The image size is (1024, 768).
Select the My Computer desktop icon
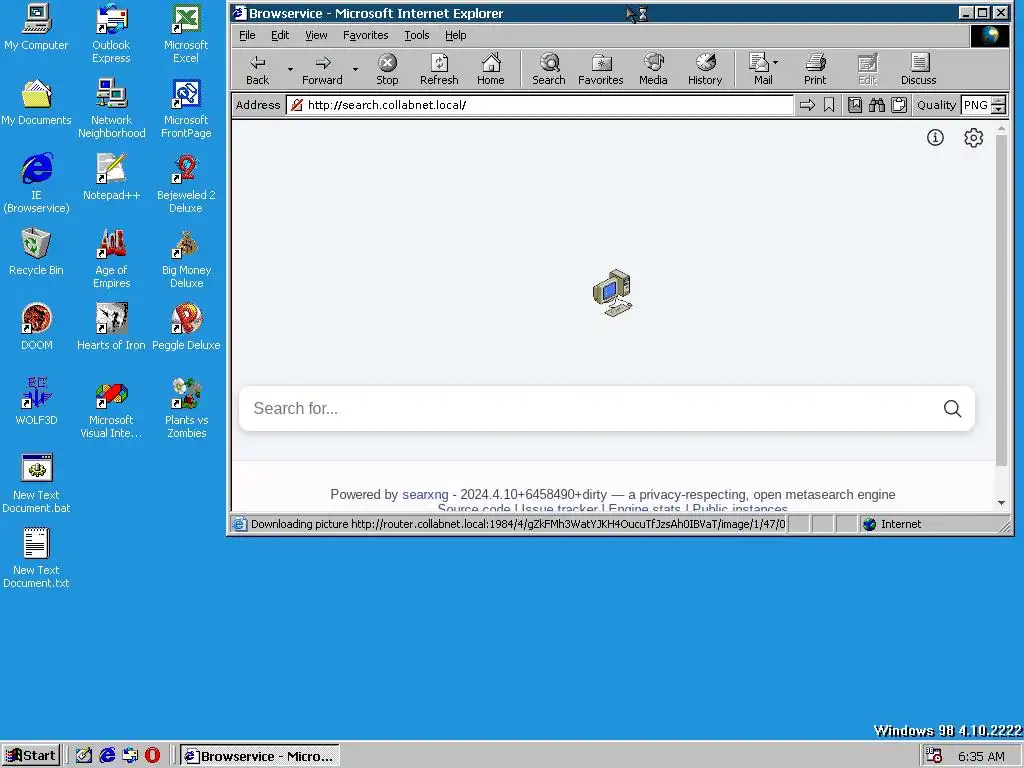[36, 27]
